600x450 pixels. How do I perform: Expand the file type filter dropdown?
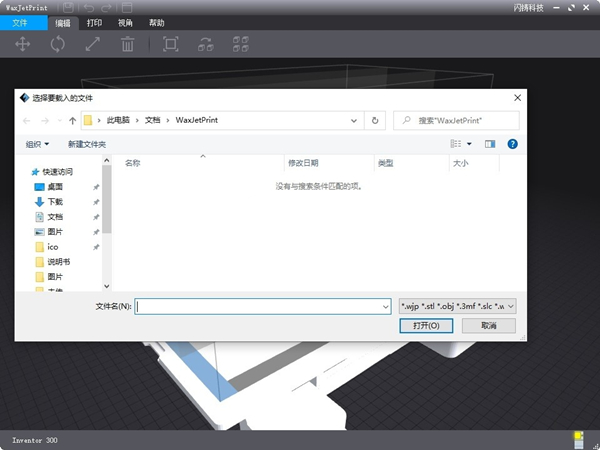[457, 306]
